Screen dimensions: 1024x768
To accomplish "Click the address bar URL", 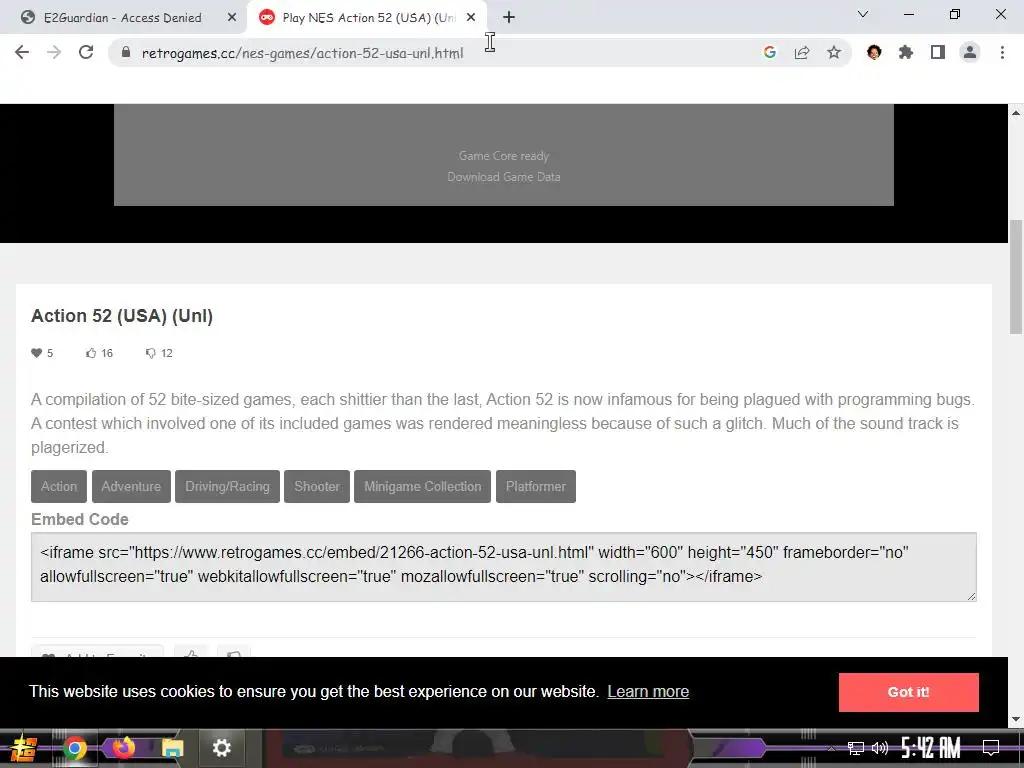I will click(302, 53).
